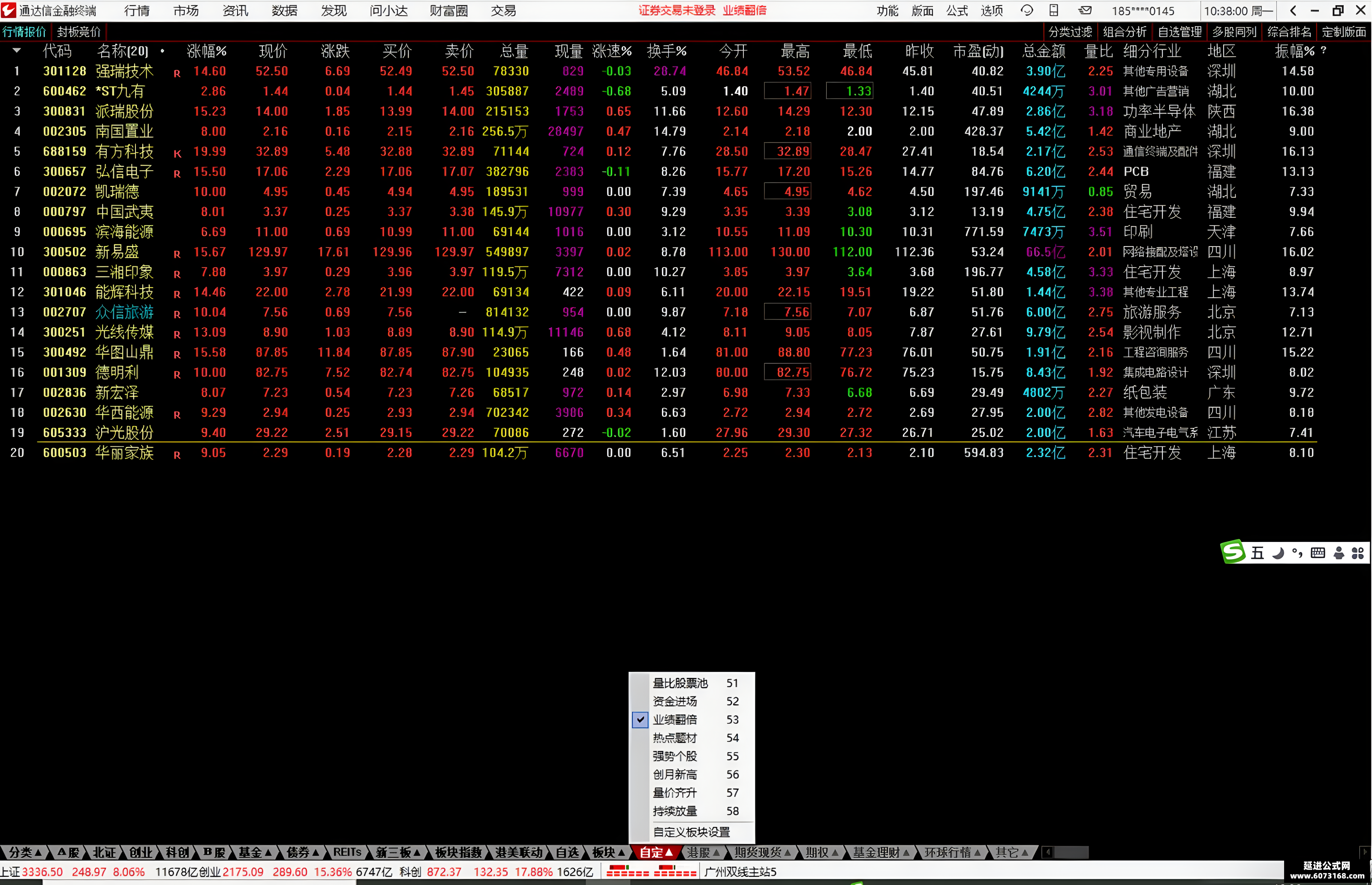Open the Sogou soft keyboard icon

tap(1318, 553)
